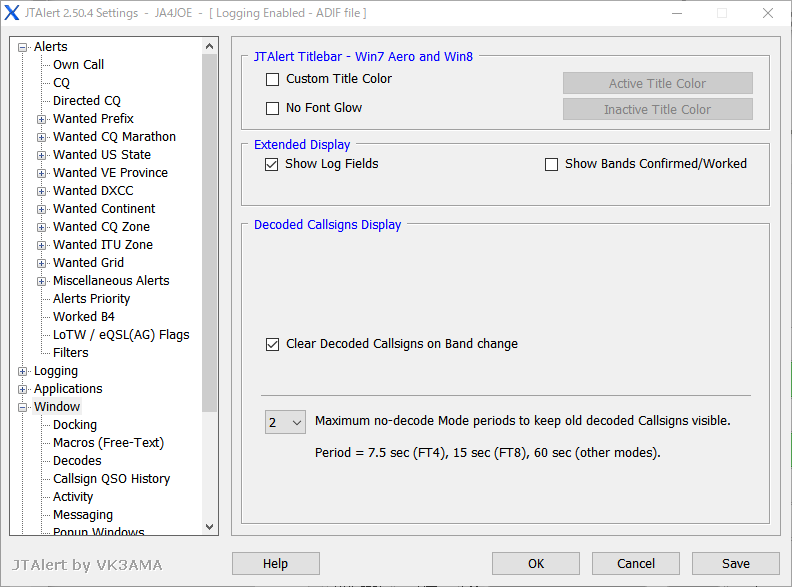
Task: Collapse the Window tree node
Action: (22, 407)
